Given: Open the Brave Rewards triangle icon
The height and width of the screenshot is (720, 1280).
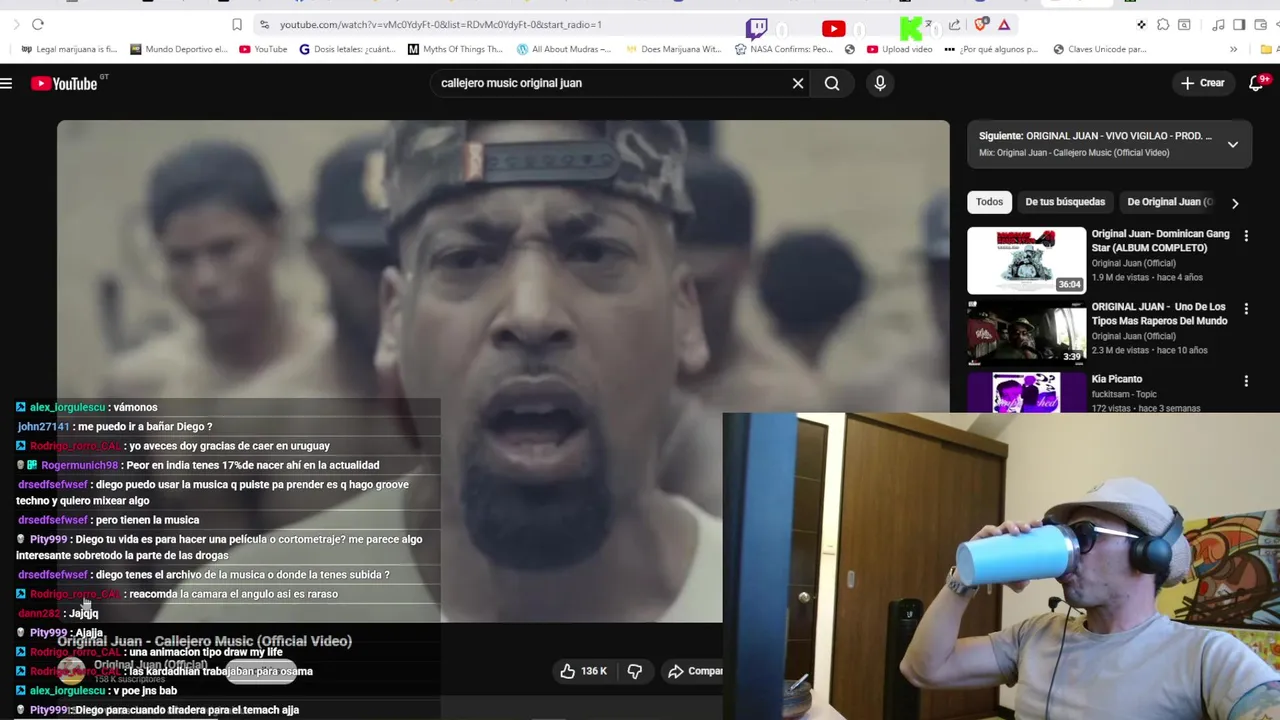Looking at the screenshot, I should click(1004, 24).
